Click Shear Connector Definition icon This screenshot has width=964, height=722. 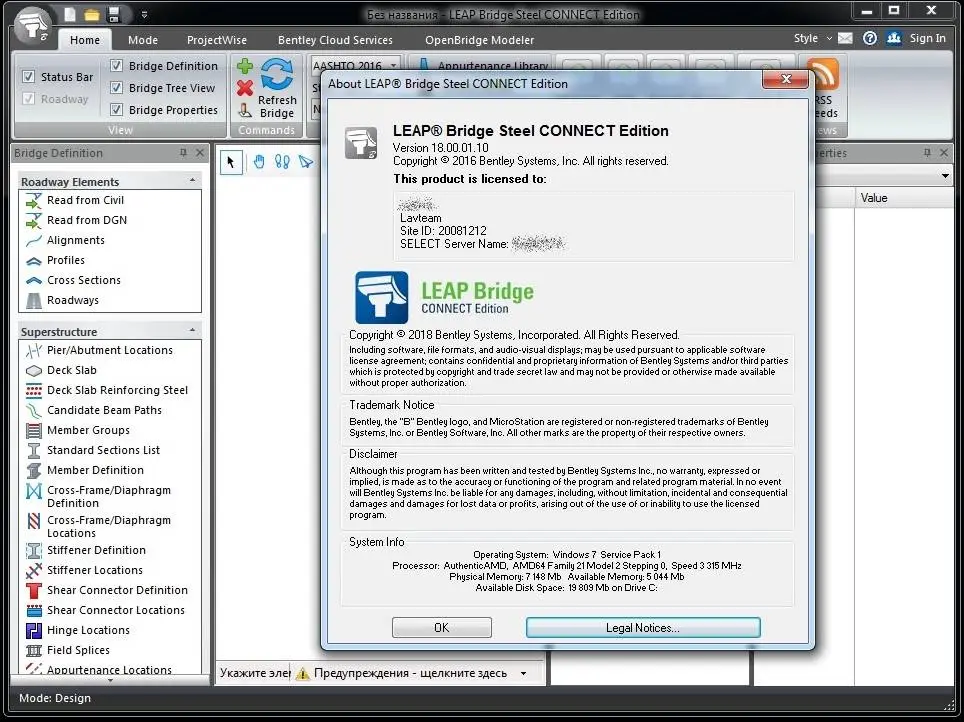(x=34, y=590)
